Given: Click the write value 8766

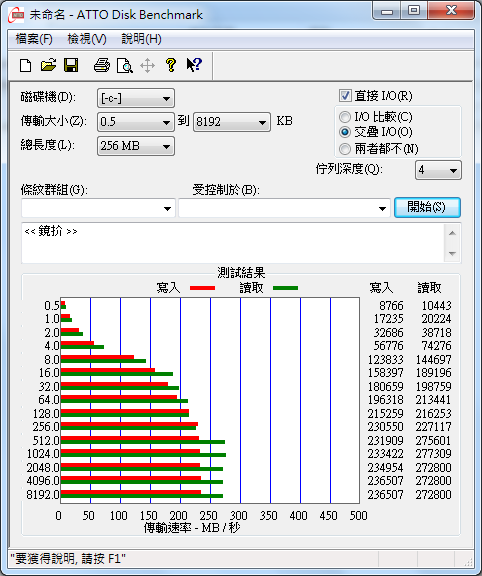Looking at the screenshot, I should pyautogui.click(x=391, y=306).
